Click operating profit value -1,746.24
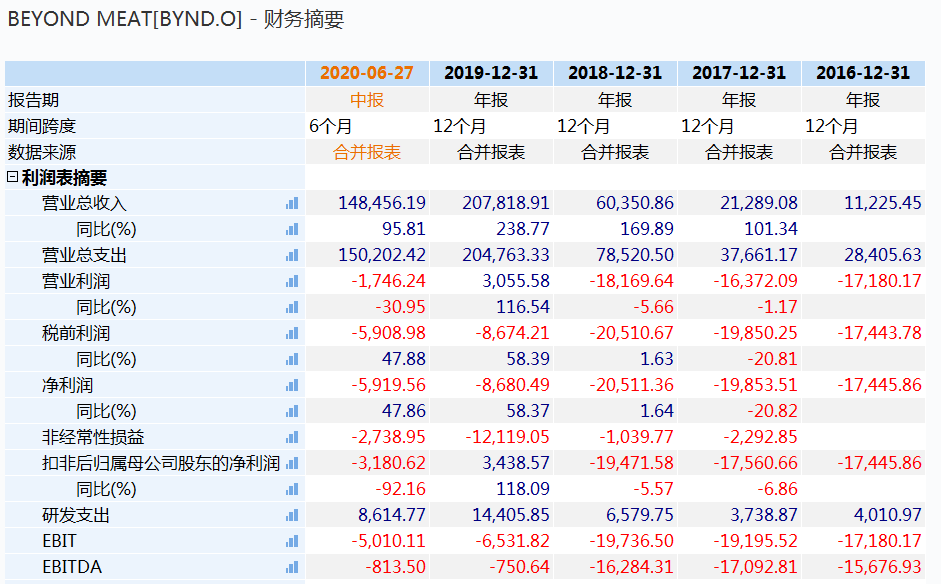 point(388,281)
